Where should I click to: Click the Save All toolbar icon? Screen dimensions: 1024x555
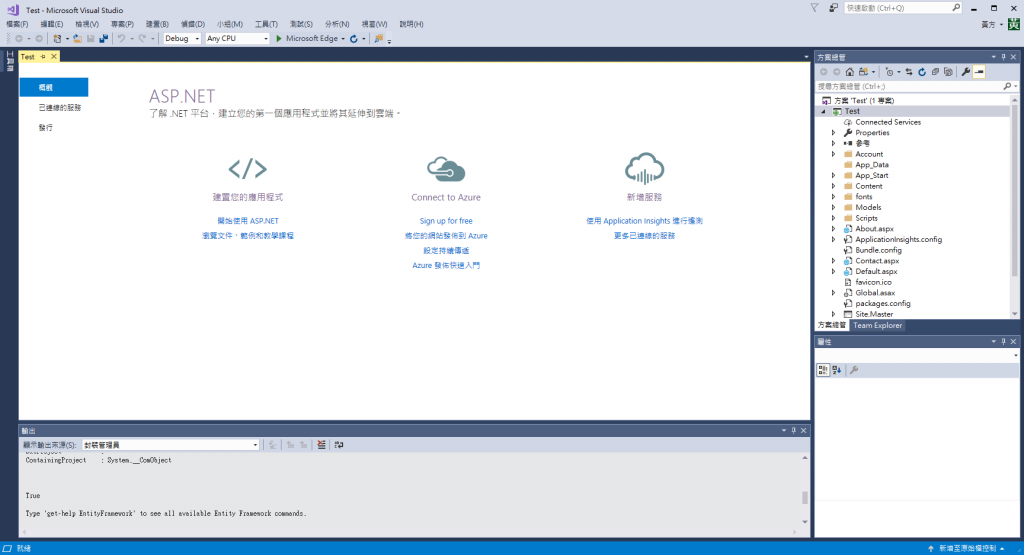tap(103, 39)
